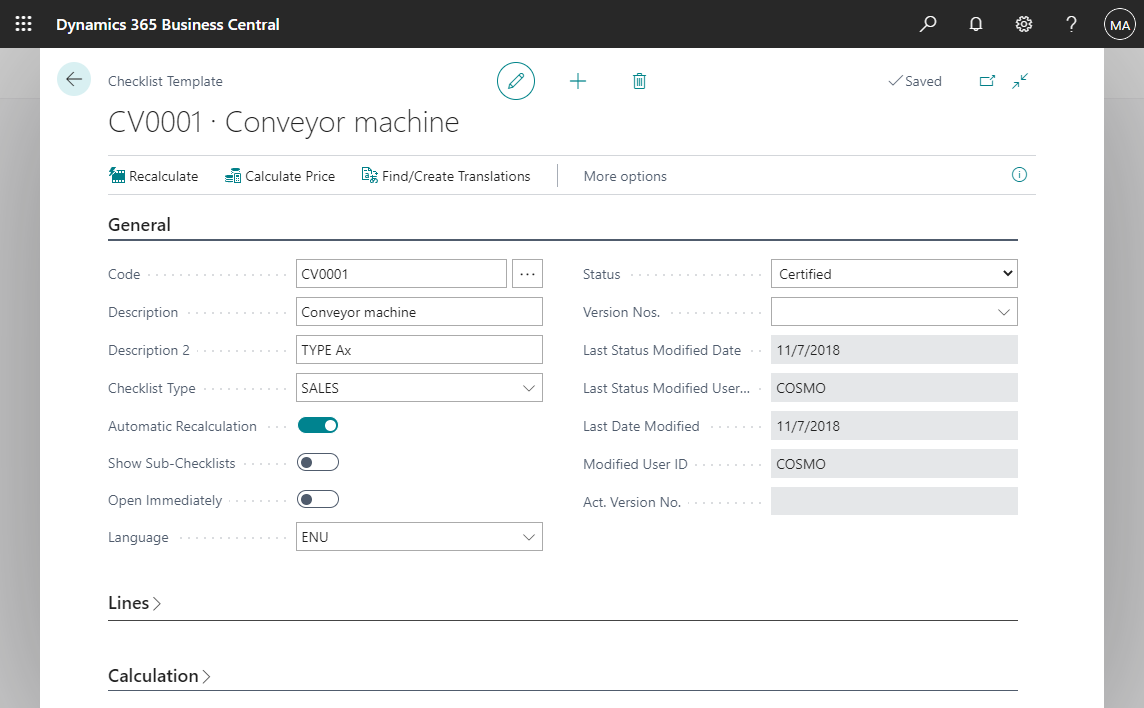Show the FactBox info icon
1144x708 pixels.
coord(1019,175)
